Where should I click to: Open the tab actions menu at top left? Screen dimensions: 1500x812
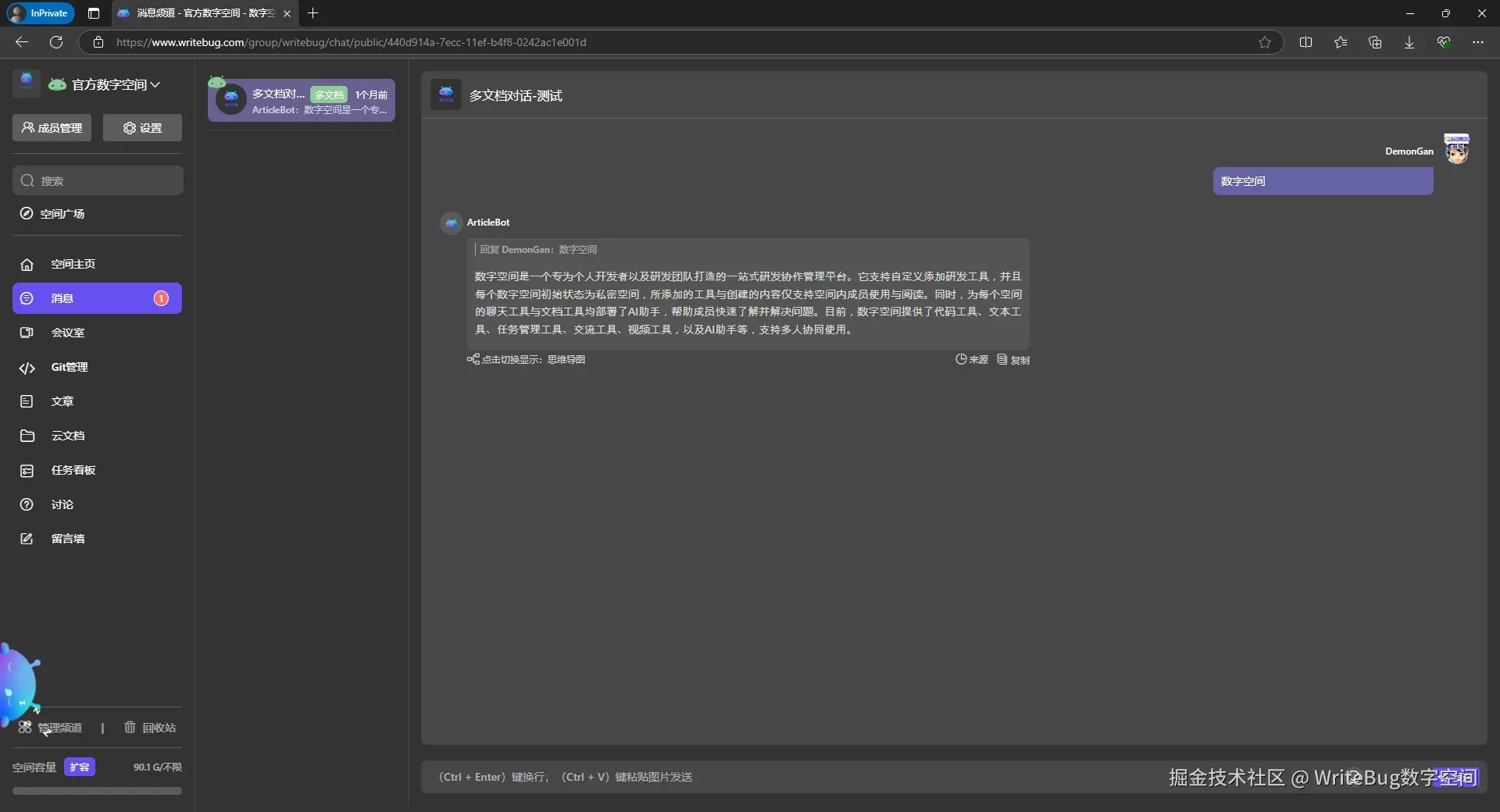[x=93, y=13]
